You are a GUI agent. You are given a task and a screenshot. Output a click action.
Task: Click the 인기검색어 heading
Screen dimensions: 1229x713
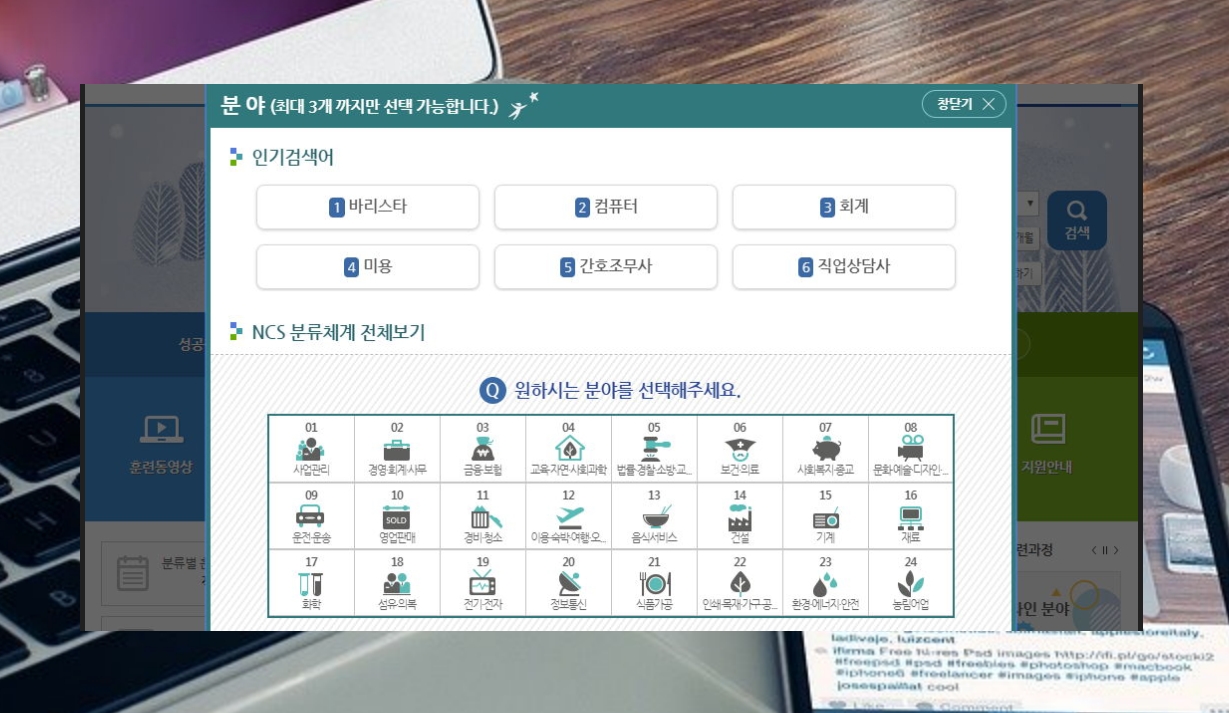(293, 157)
